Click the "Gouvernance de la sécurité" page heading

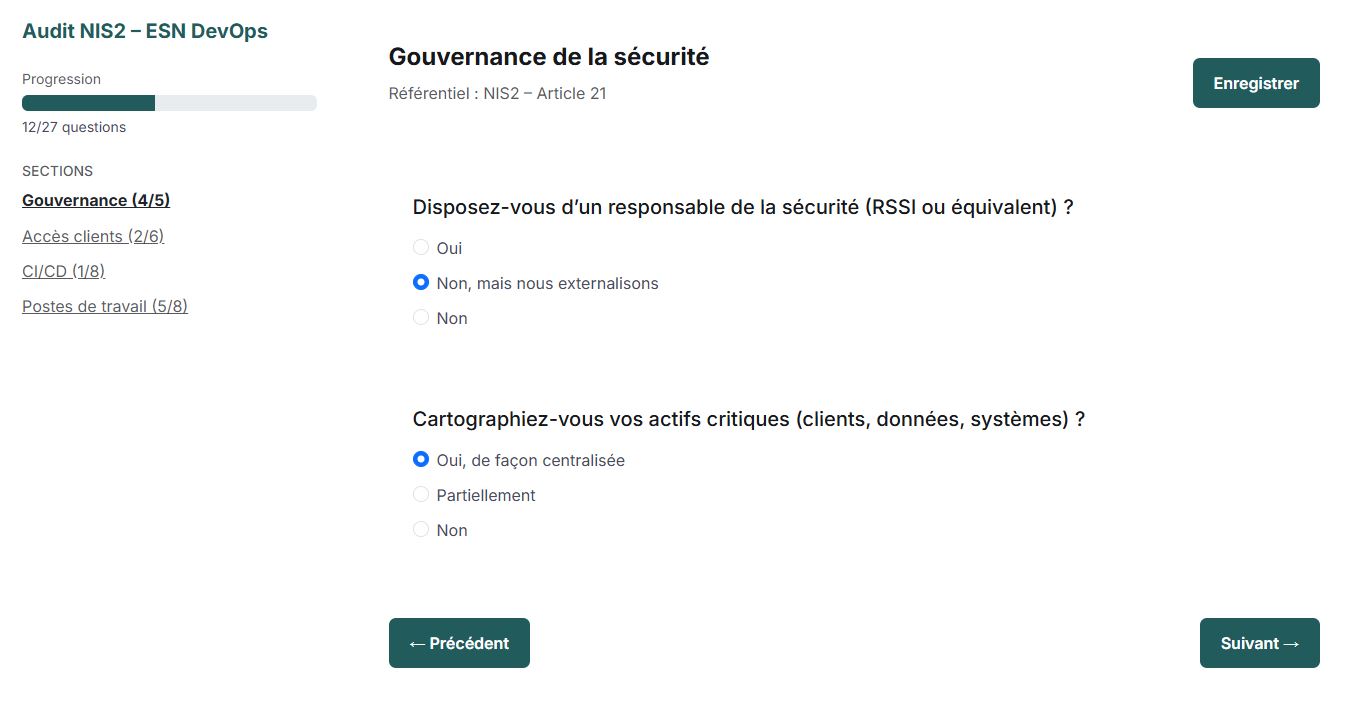coord(549,56)
